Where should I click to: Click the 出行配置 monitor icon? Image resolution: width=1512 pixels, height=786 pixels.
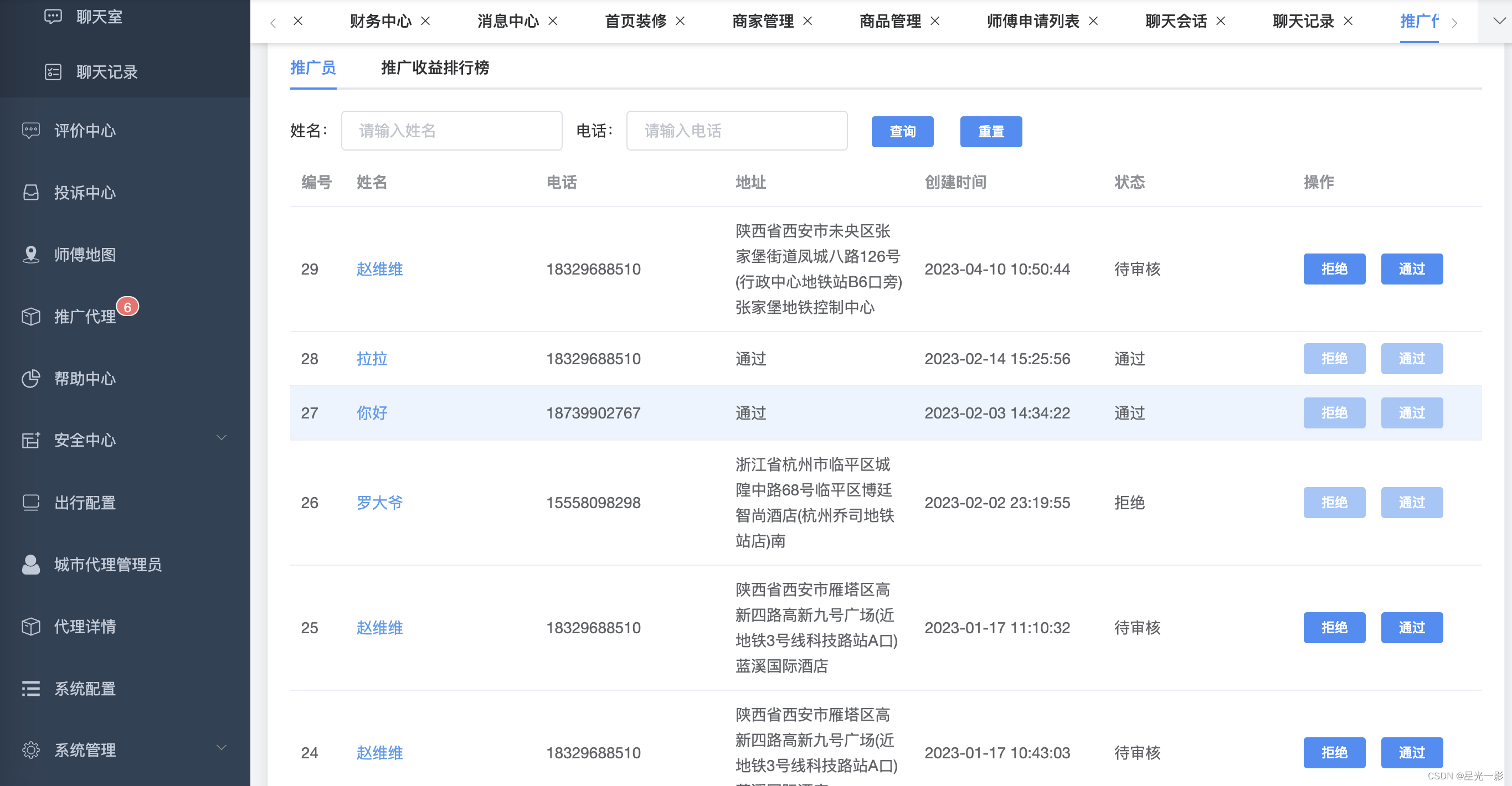pyautogui.click(x=30, y=503)
